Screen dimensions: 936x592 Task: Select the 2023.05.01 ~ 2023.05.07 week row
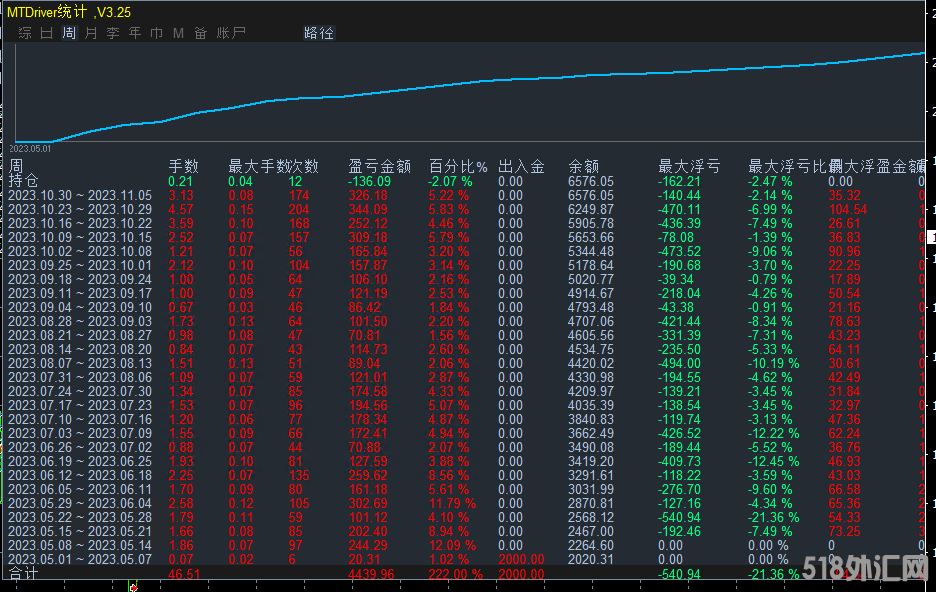tap(80, 559)
